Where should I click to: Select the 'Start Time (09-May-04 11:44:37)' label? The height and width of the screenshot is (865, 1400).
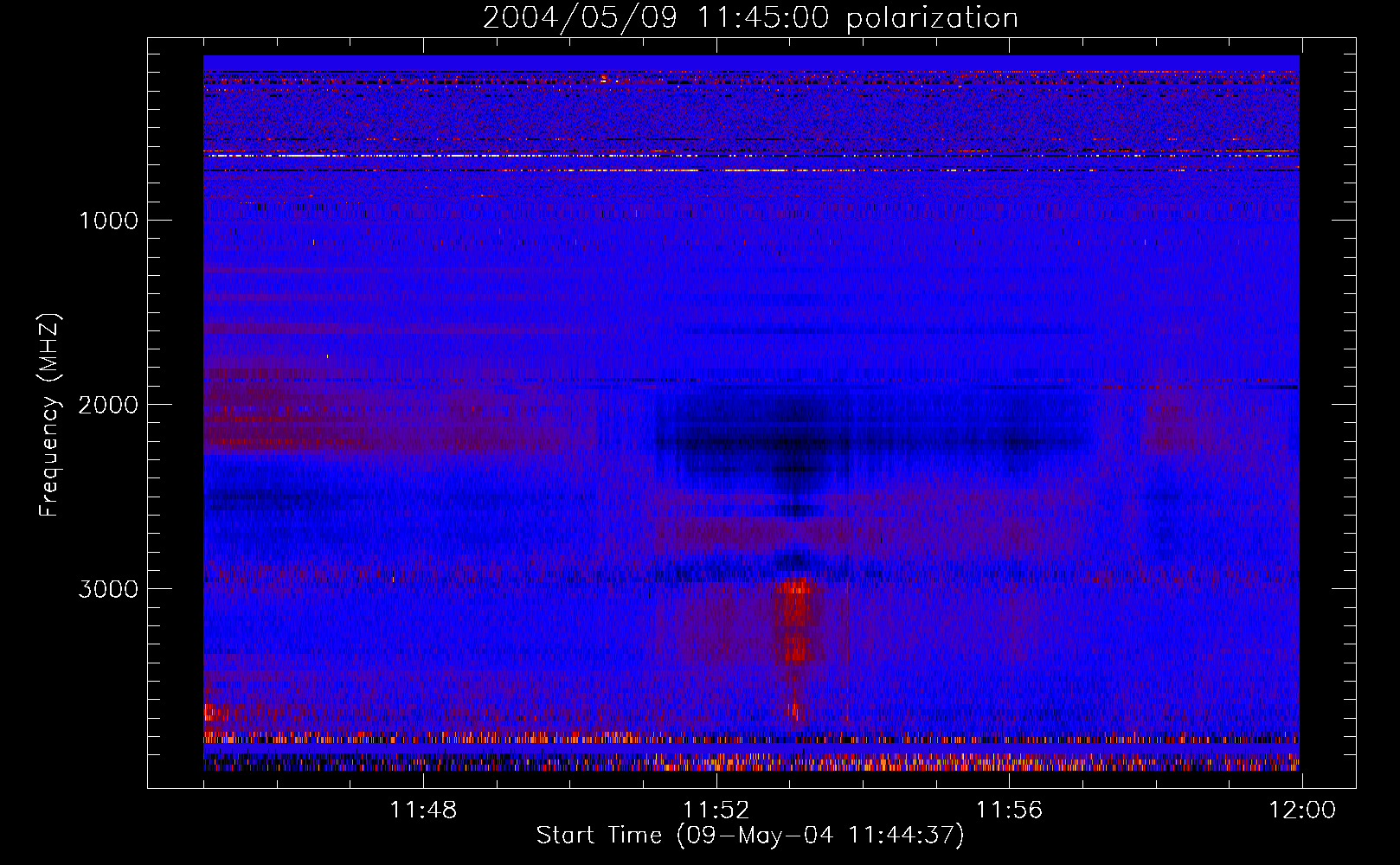(x=750, y=836)
